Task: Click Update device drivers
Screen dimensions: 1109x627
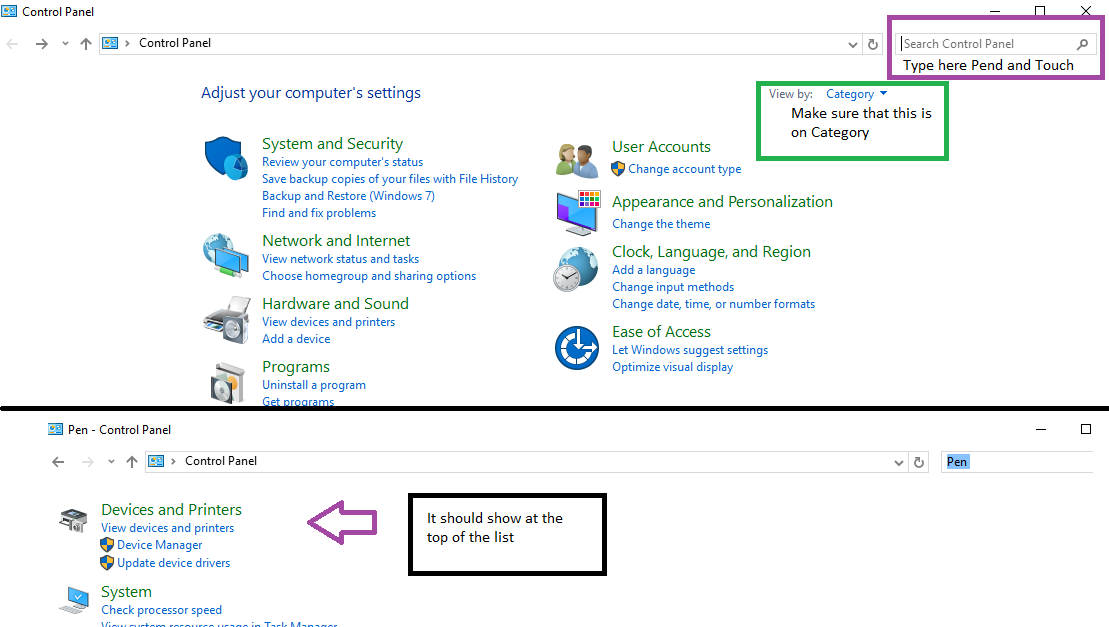Action: point(173,563)
